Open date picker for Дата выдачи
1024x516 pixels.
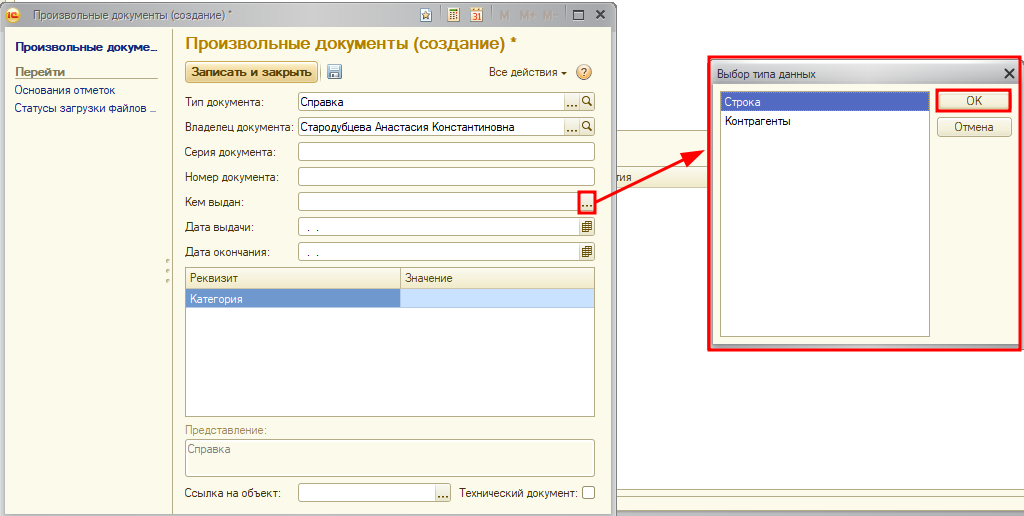click(x=587, y=227)
